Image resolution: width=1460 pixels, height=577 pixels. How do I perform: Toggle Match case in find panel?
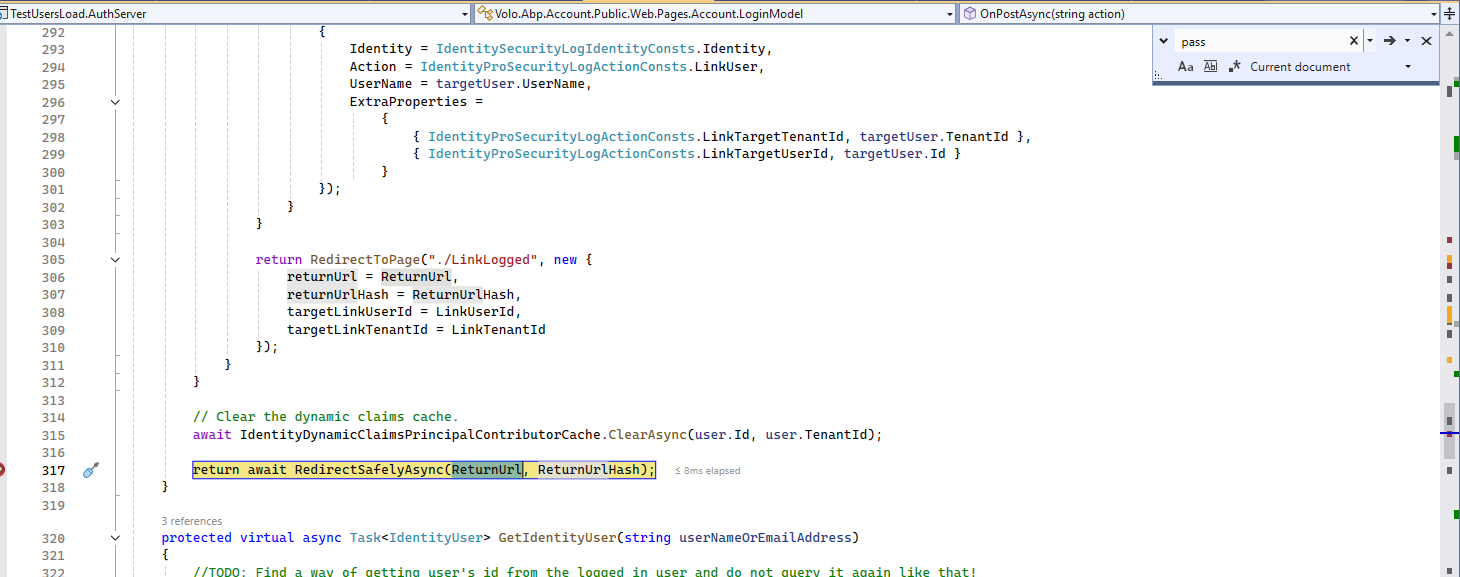[x=1186, y=67]
